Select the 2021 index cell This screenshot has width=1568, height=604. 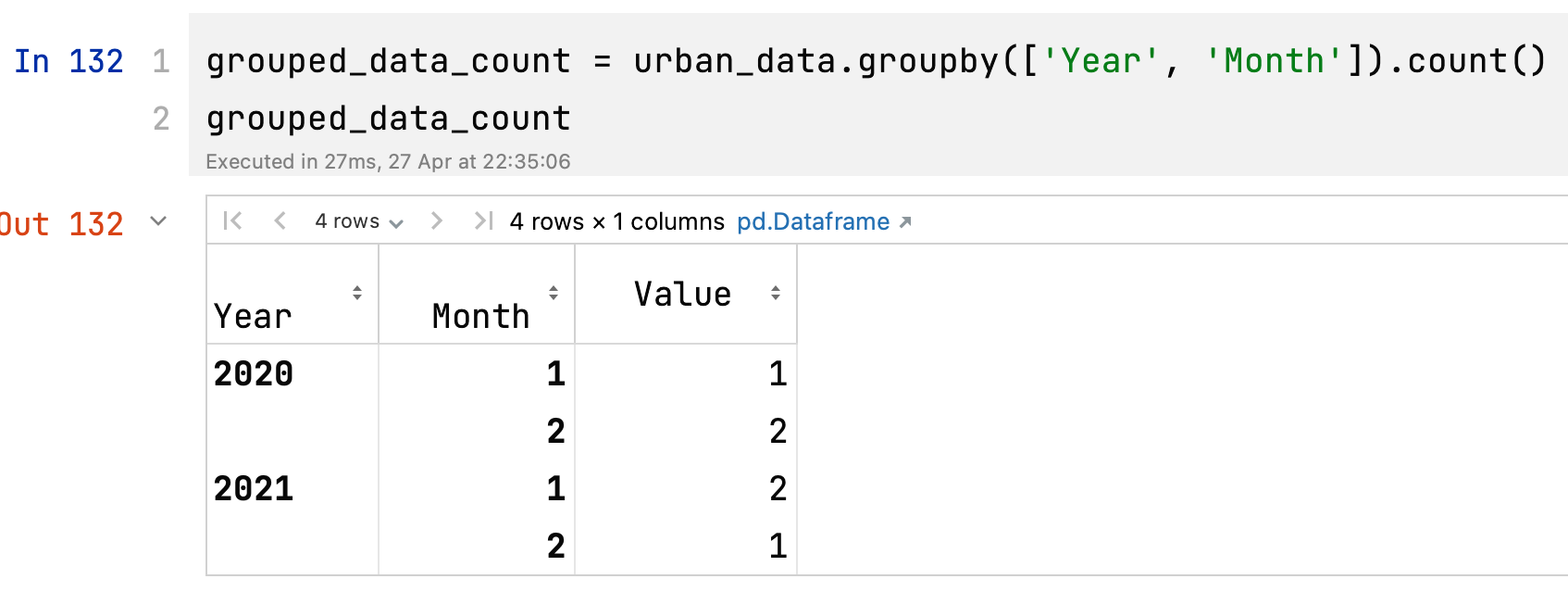(x=253, y=488)
